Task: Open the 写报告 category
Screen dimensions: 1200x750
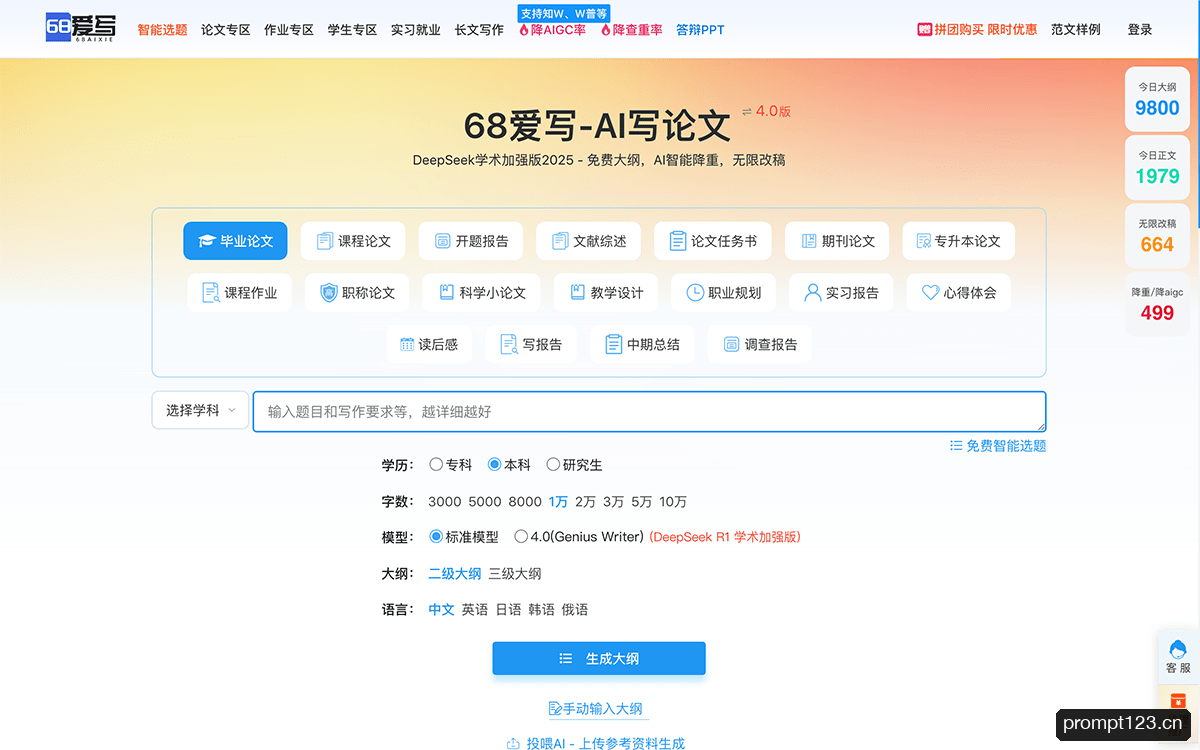Action: 531,345
